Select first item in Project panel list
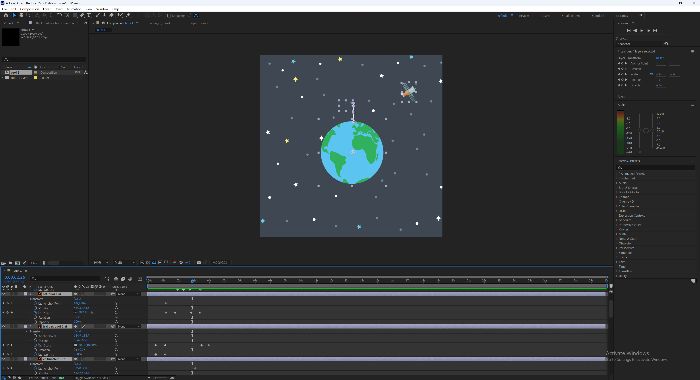Image resolution: width=700 pixels, height=380 pixels. (x=20, y=72)
